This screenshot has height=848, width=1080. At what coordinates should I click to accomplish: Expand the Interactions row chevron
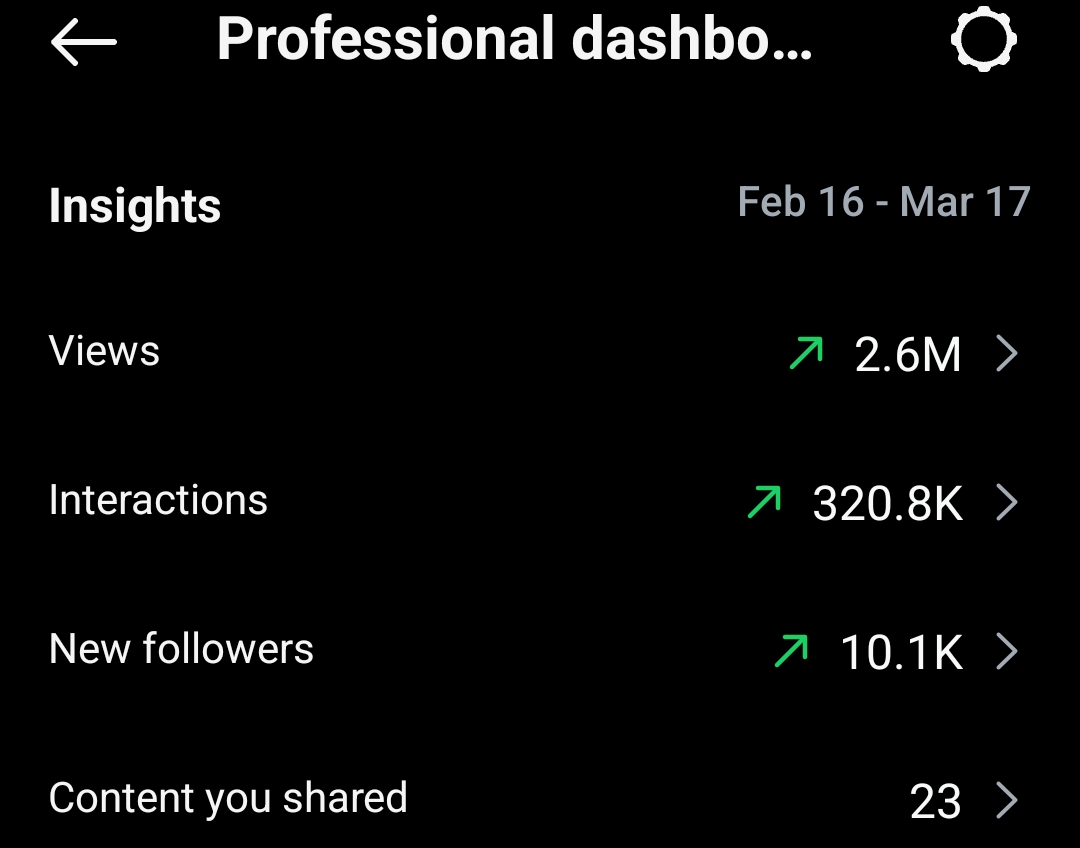pos(1007,503)
